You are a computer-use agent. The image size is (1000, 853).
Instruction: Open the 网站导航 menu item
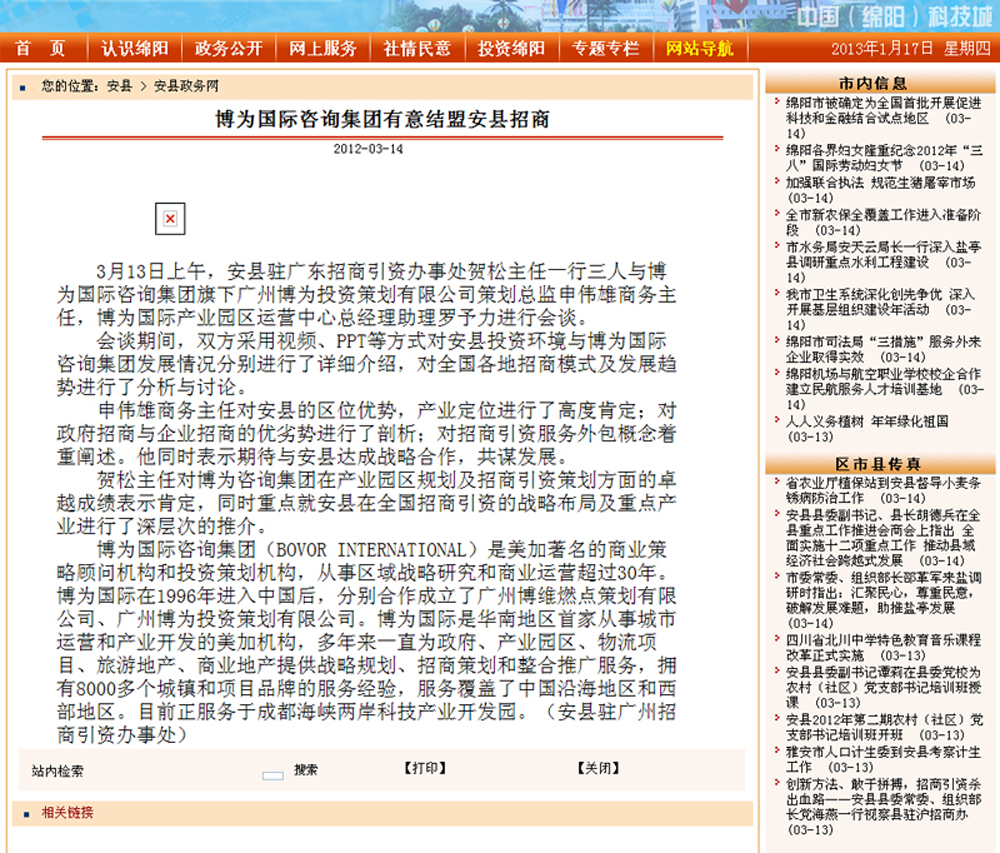700,48
